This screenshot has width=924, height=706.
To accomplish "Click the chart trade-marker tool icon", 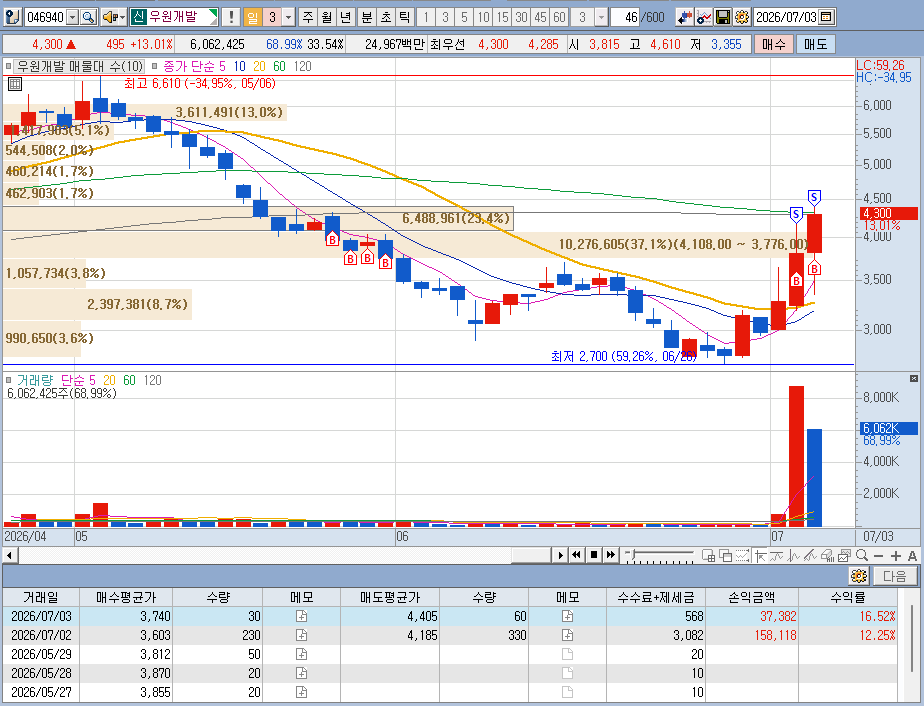I will pos(684,17).
